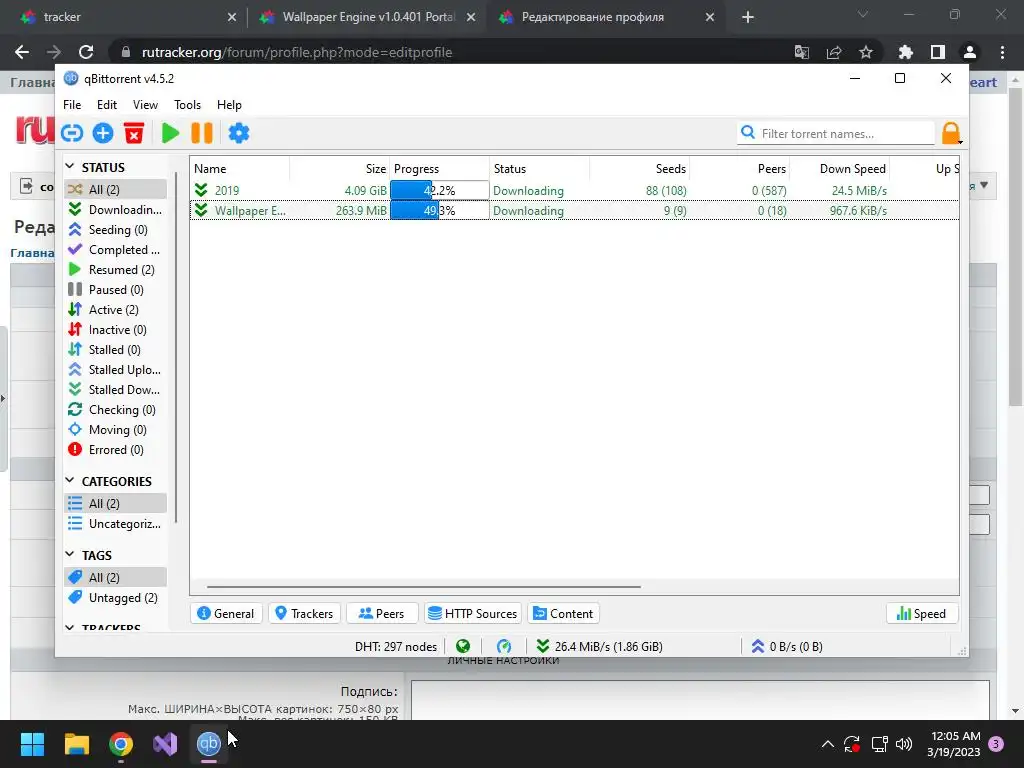The height and width of the screenshot is (768, 1024).
Task: Click the Add Torrent File plus icon
Action: point(103,133)
